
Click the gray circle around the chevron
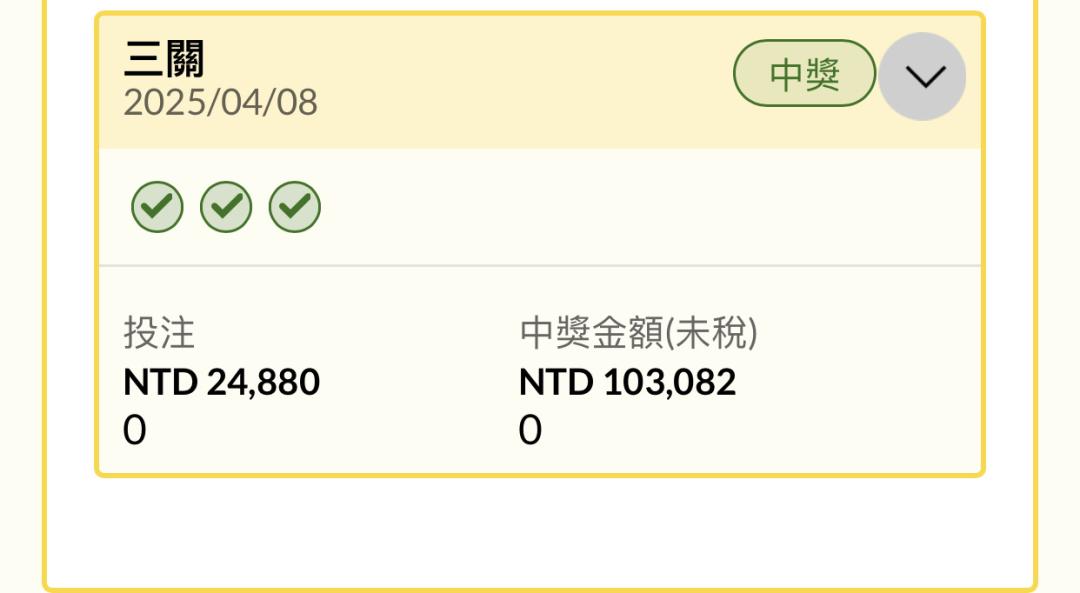pos(922,76)
